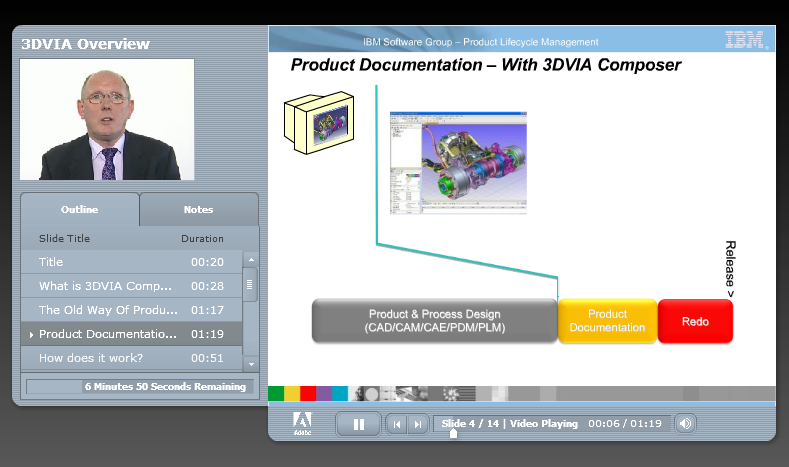The width and height of the screenshot is (789, 467).
Task: Skip to the next slide
Action: 418,424
